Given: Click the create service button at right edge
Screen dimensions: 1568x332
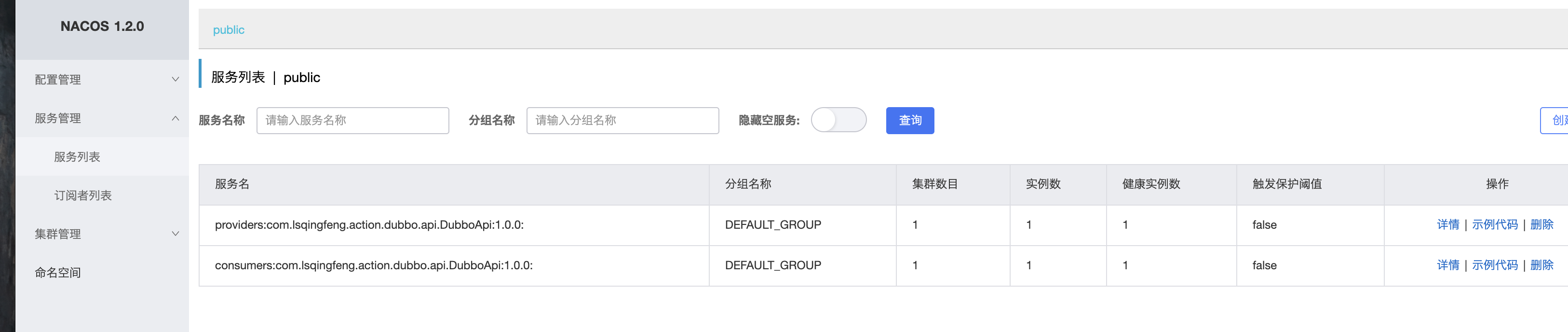Looking at the screenshot, I should (x=1556, y=121).
